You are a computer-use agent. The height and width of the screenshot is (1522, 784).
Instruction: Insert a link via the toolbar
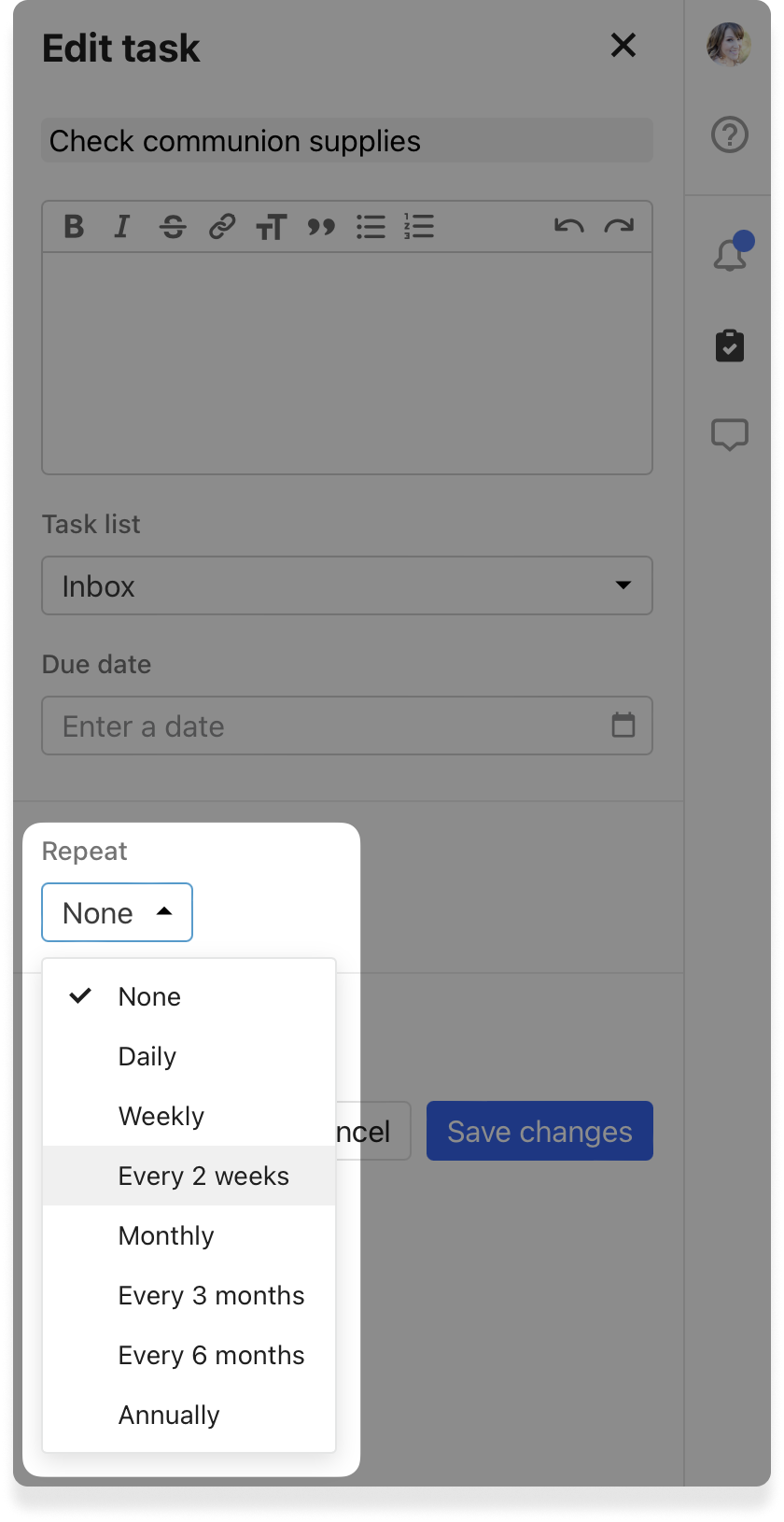coord(222,227)
